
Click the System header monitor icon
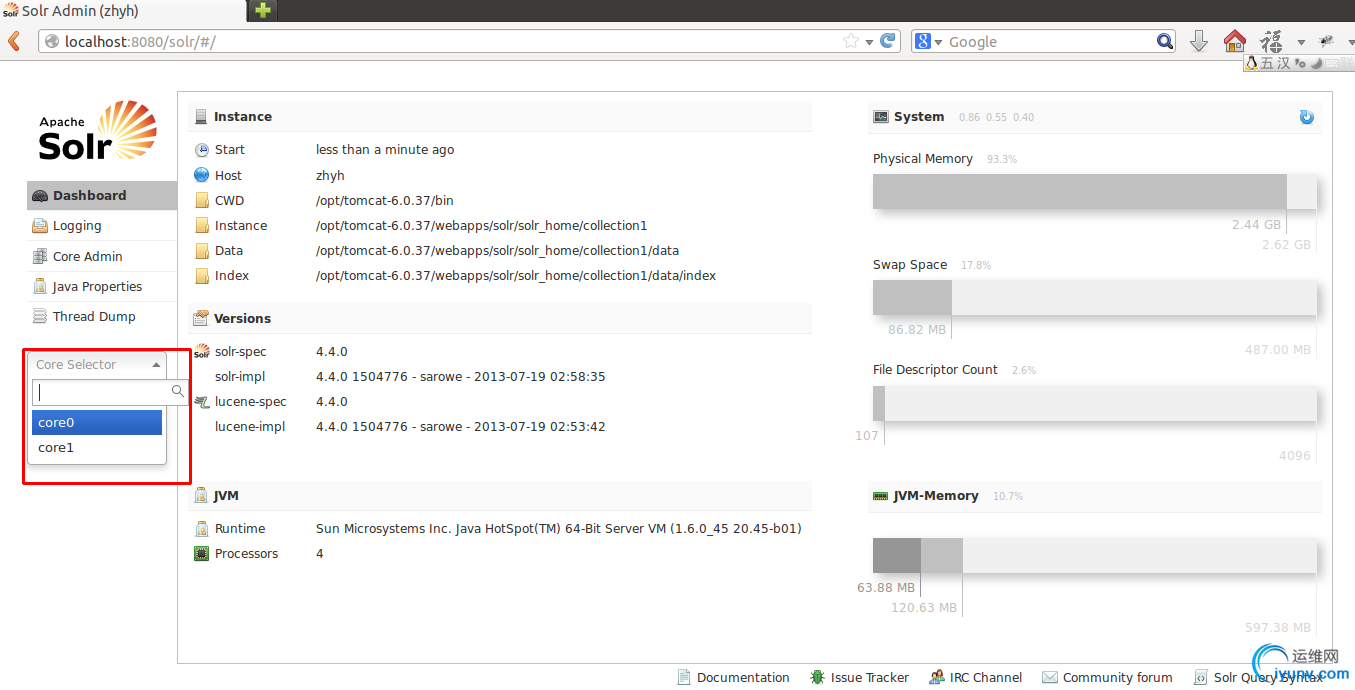[881, 117]
